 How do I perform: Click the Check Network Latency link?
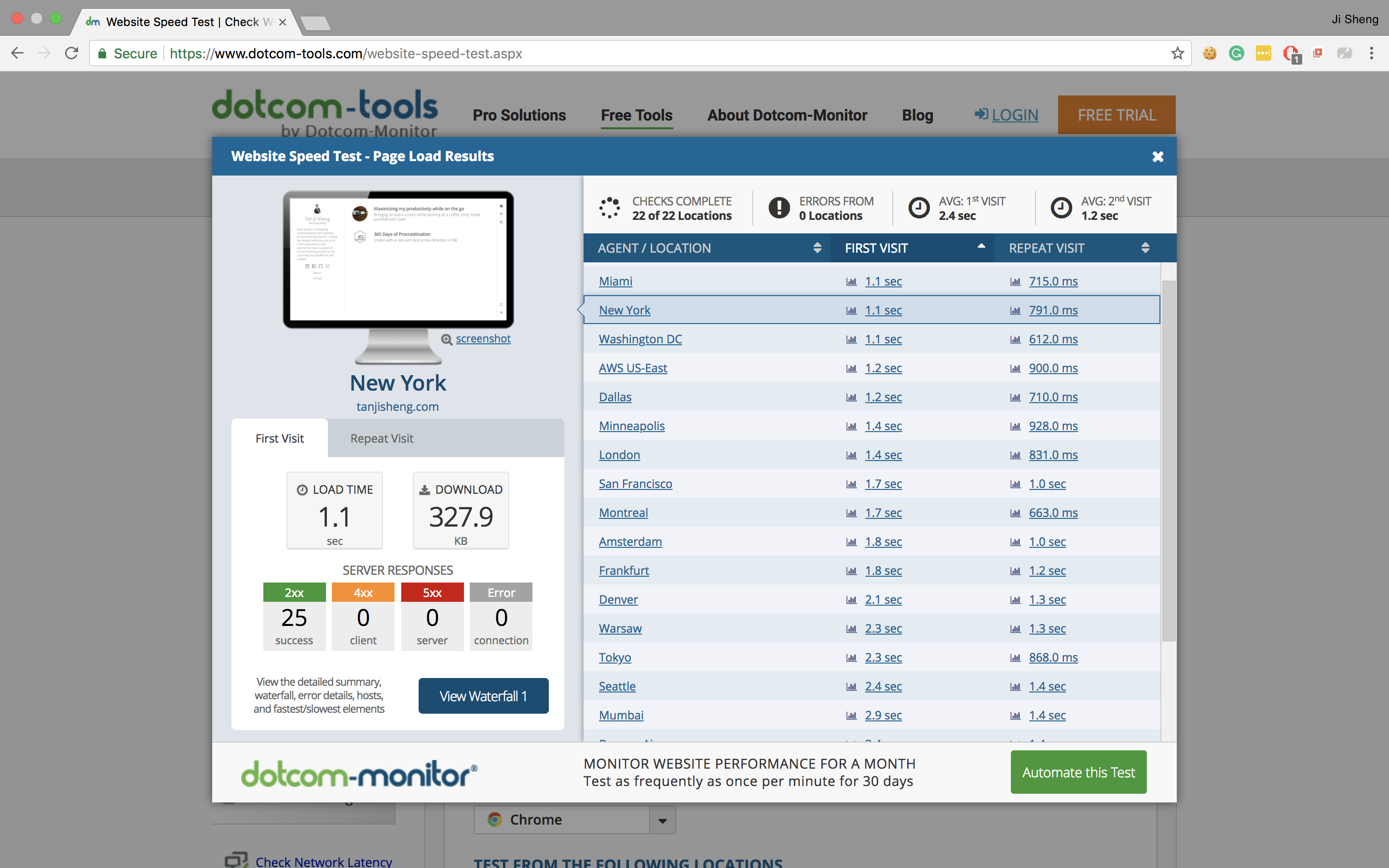pos(324,861)
